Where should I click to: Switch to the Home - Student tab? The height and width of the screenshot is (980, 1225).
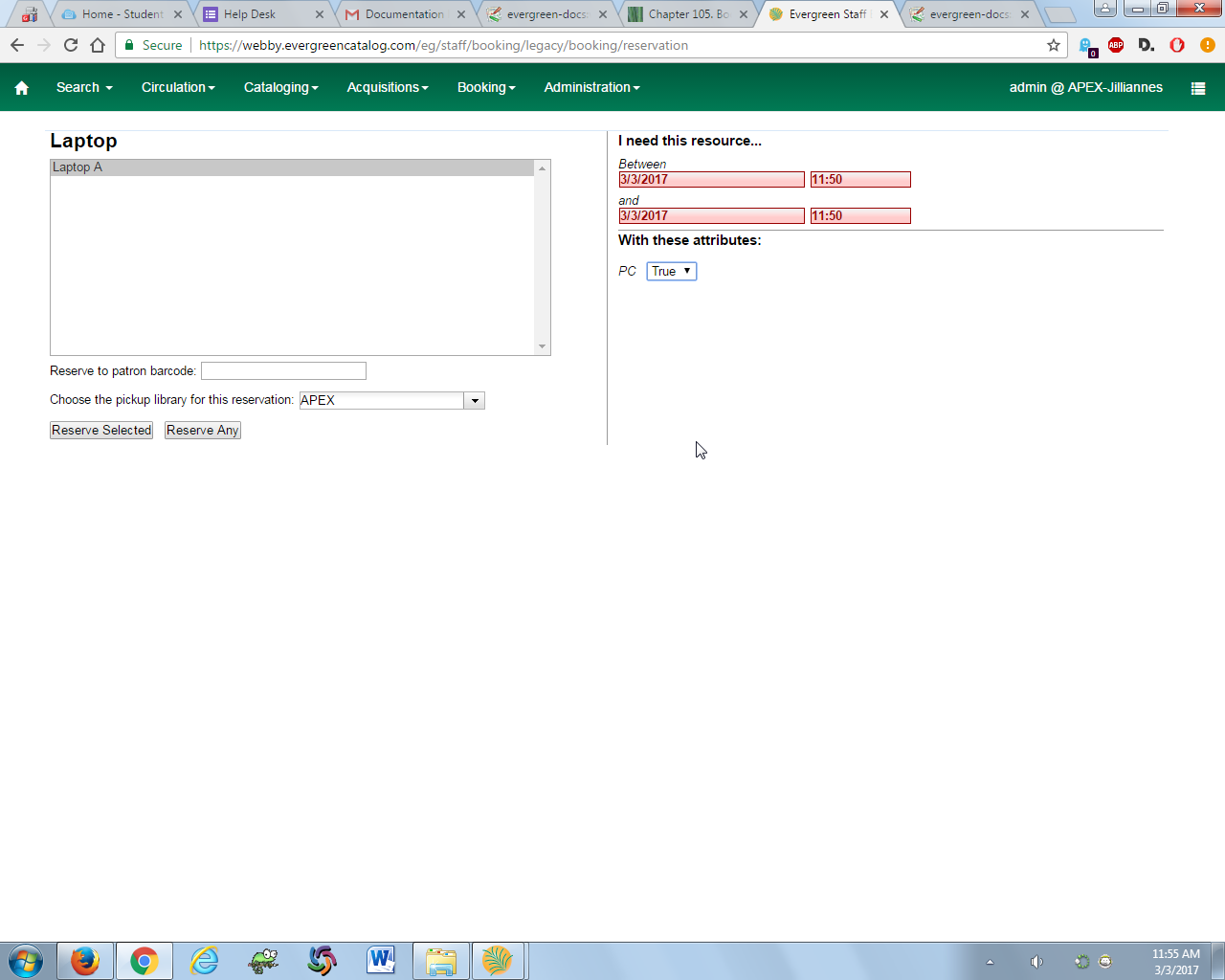122,14
